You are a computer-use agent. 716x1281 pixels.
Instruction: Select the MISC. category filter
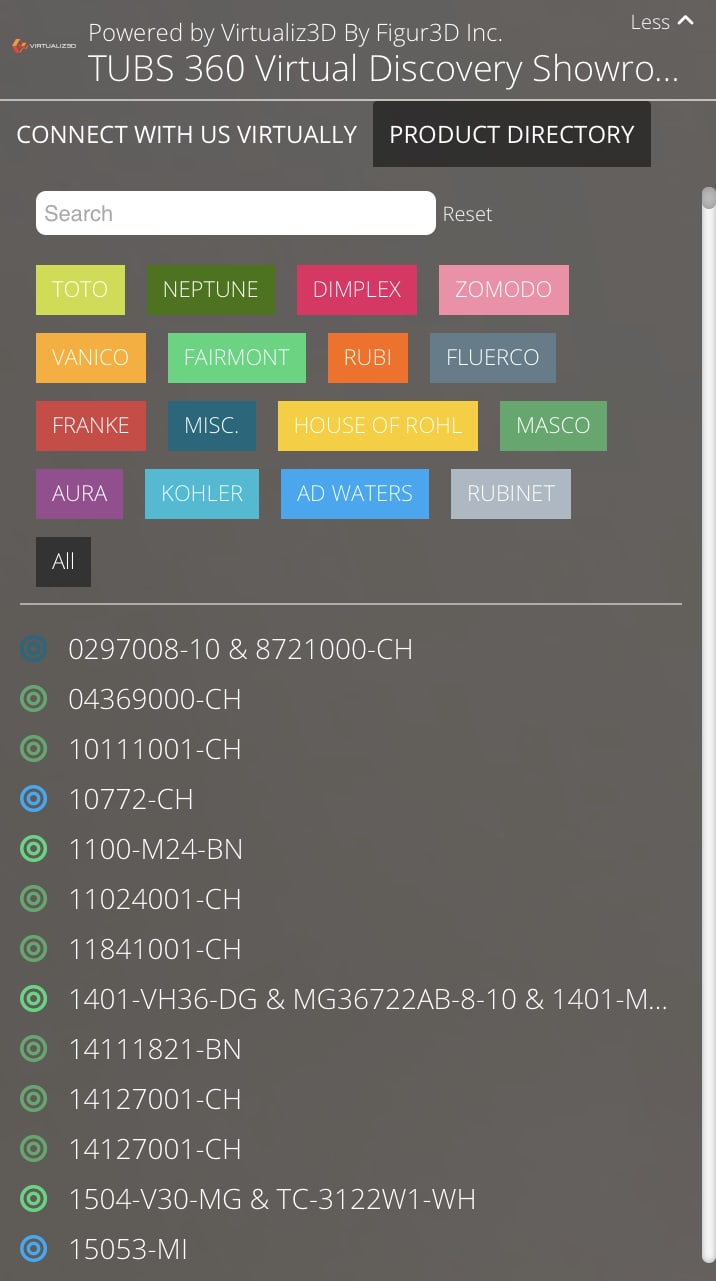point(212,426)
